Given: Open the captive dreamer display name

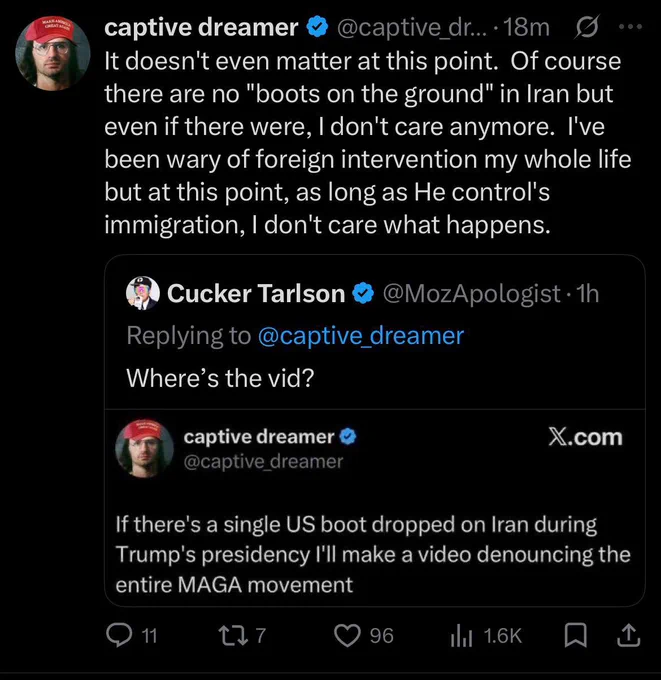Looking at the screenshot, I should pos(201,27).
